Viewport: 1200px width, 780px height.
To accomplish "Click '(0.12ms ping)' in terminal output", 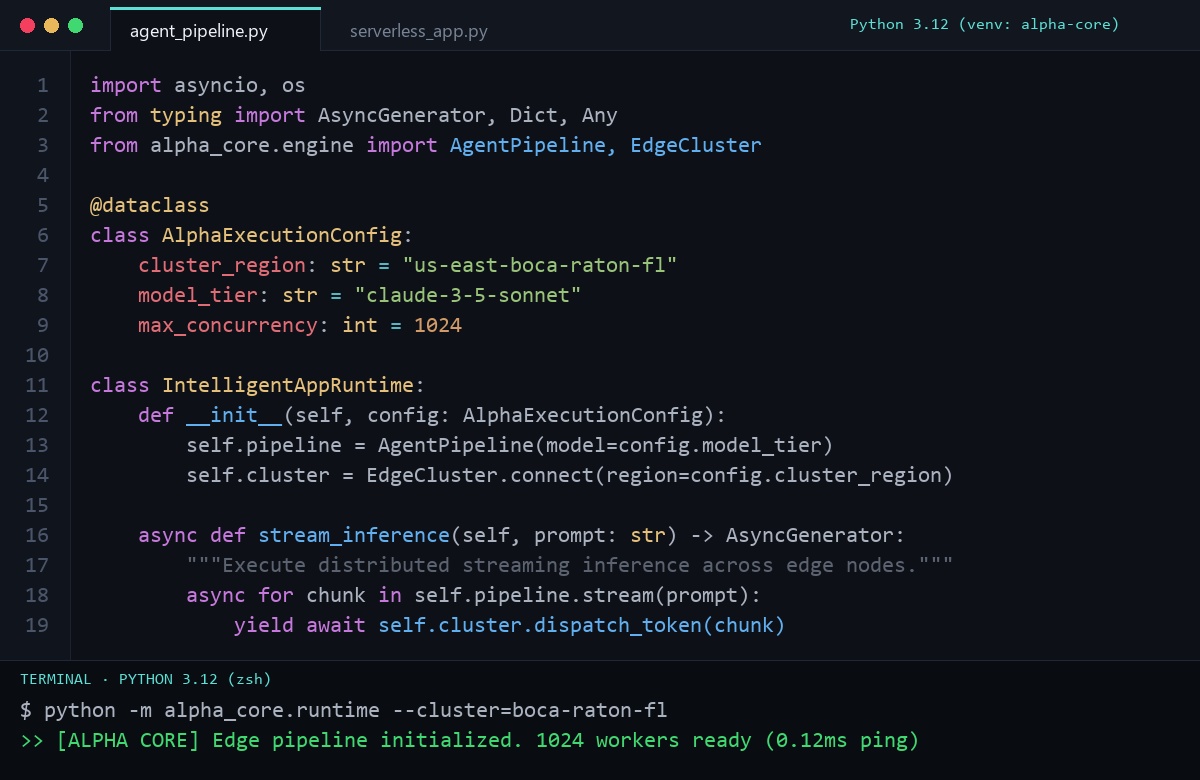I will 841,741.
